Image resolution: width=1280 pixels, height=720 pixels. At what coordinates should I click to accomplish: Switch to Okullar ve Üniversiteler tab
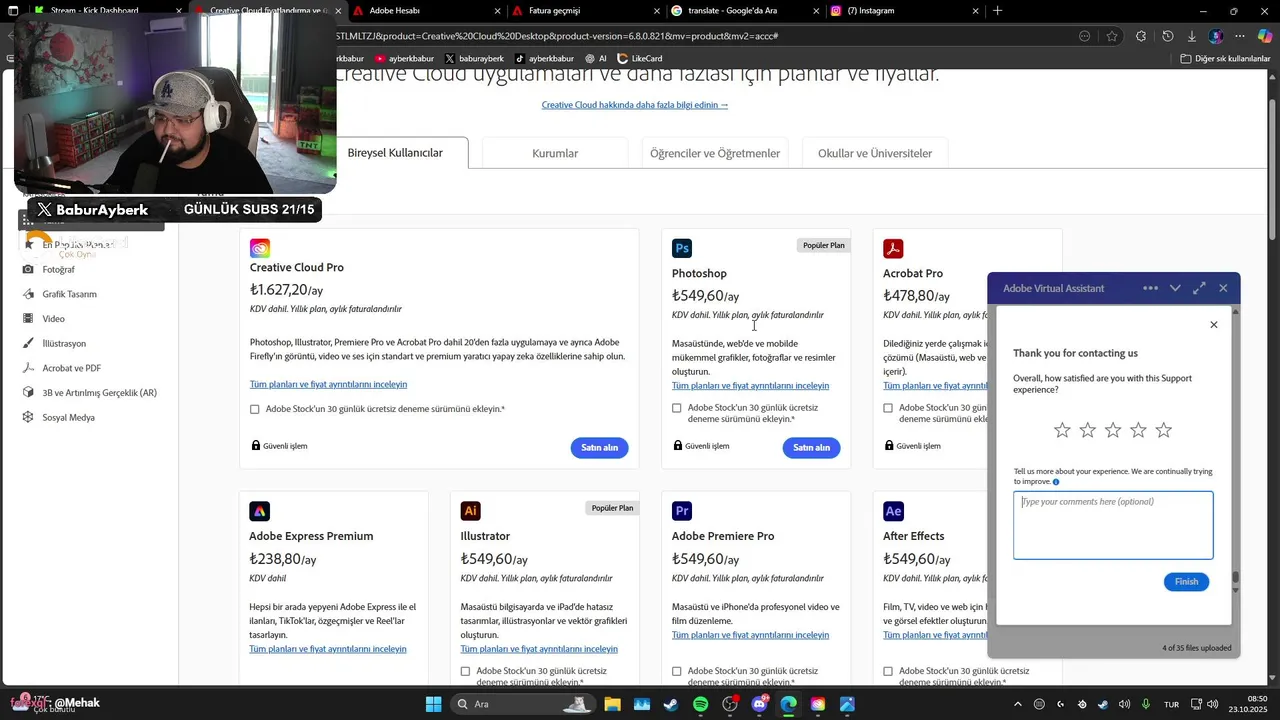pos(875,153)
